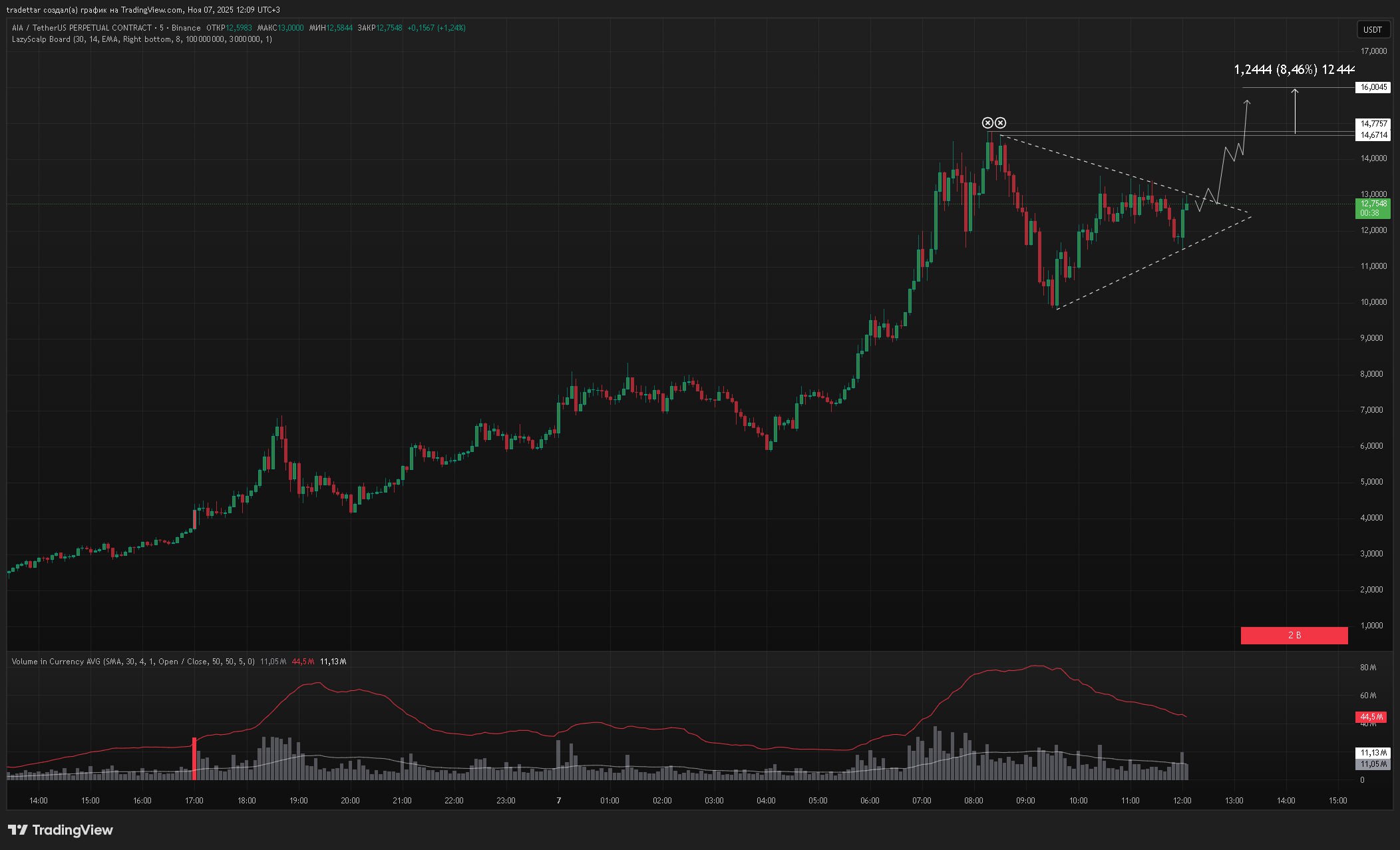The image size is (1400, 850).
Task: Click the arrowhead of the projected price path
Action: [1248, 102]
